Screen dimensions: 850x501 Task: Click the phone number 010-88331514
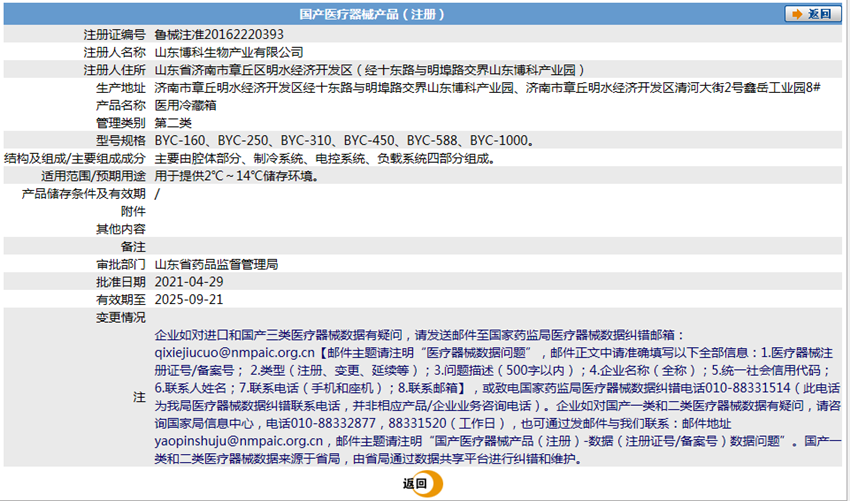coord(750,388)
